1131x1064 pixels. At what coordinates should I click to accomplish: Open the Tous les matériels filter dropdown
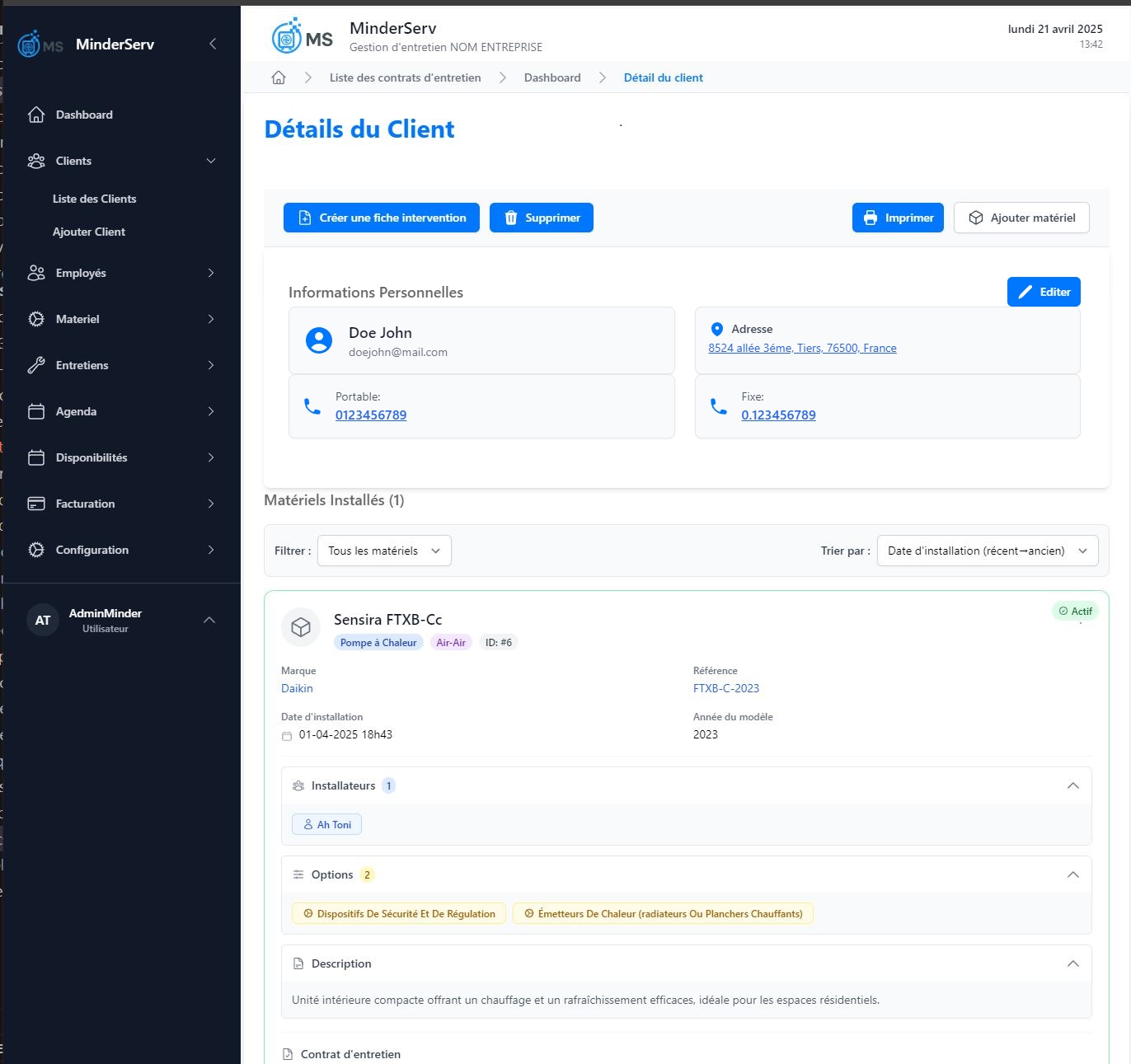pos(383,551)
